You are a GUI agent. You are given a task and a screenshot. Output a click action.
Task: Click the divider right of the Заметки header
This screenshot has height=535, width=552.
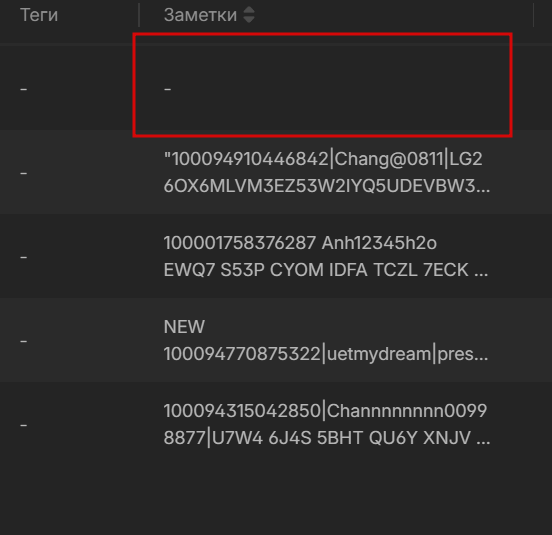pyautogui.click(x=534, y=15)
